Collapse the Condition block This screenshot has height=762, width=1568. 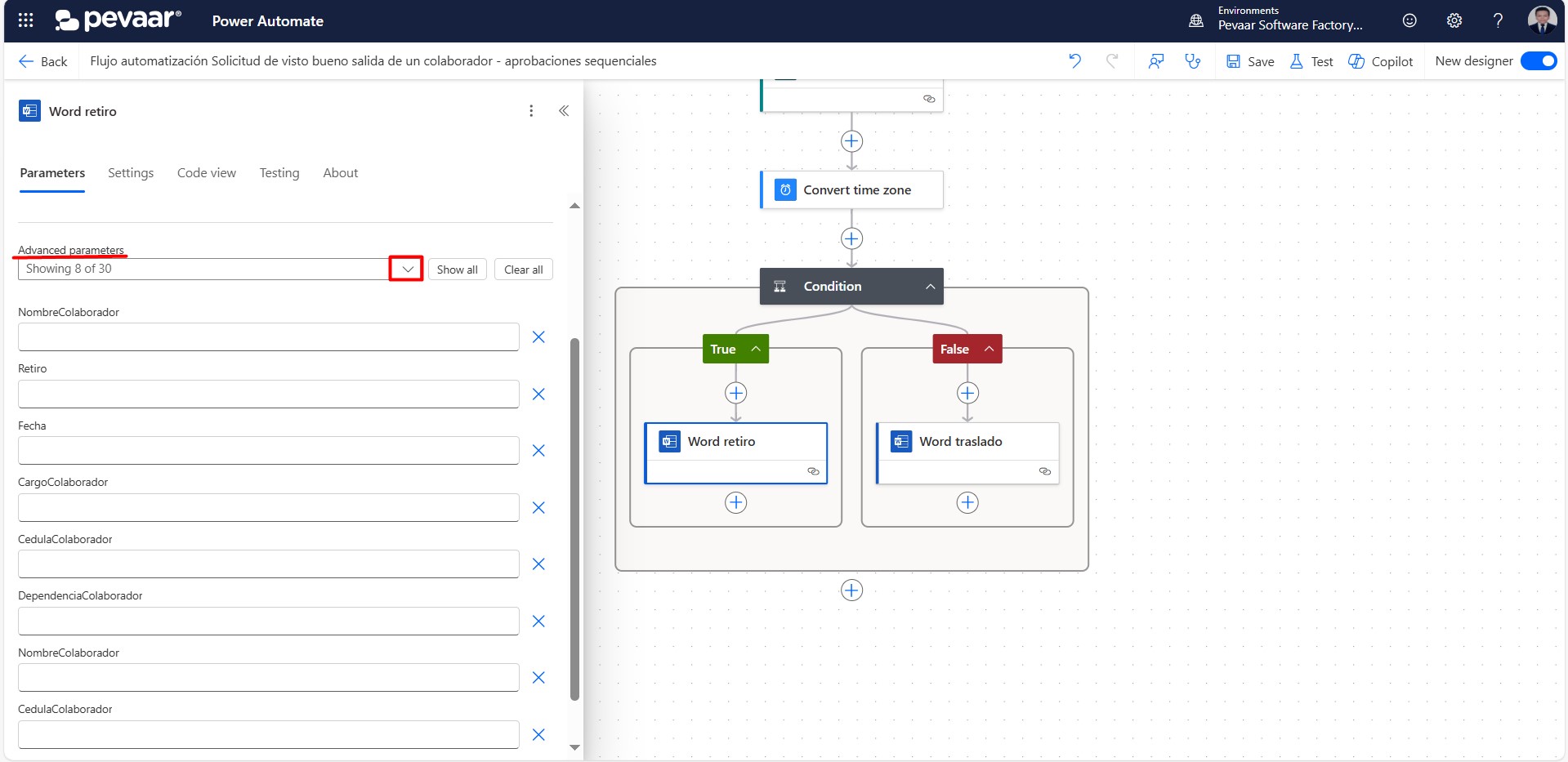(x=930, y=287)
